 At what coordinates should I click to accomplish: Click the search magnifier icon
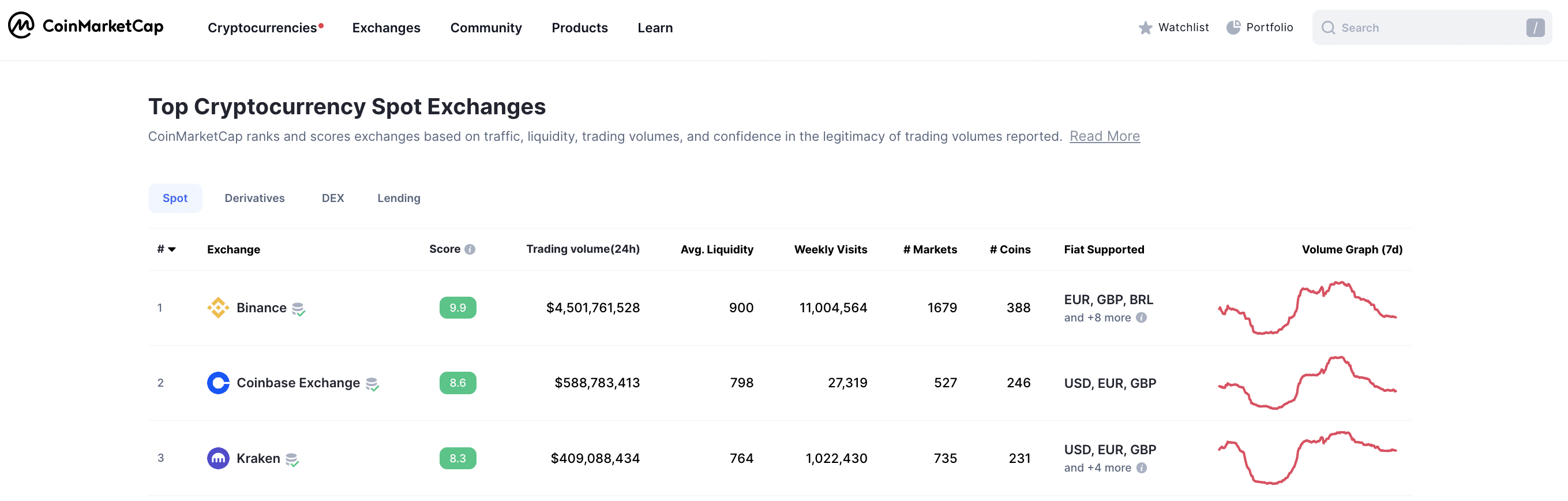(1328, 28)
